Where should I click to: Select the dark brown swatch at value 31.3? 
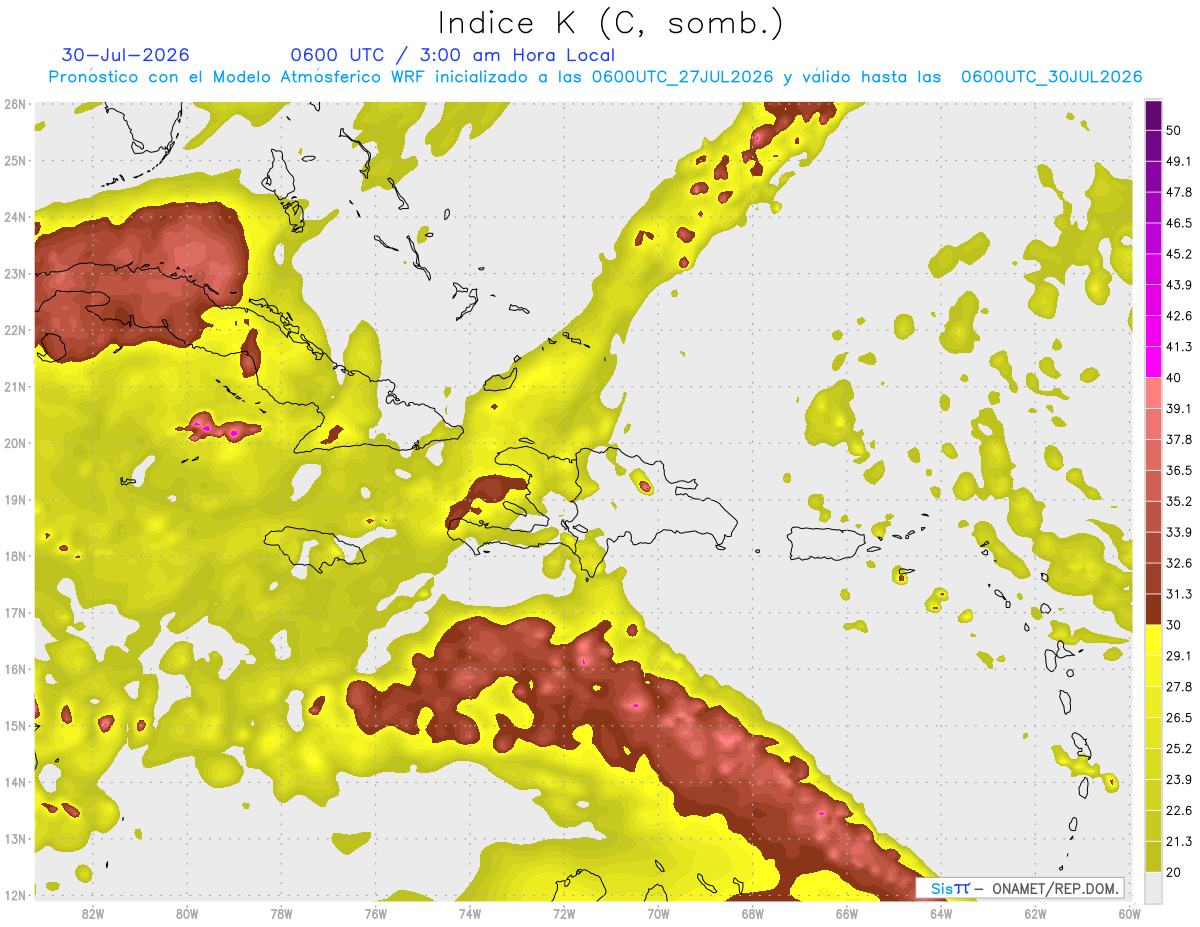point(1153,609)
